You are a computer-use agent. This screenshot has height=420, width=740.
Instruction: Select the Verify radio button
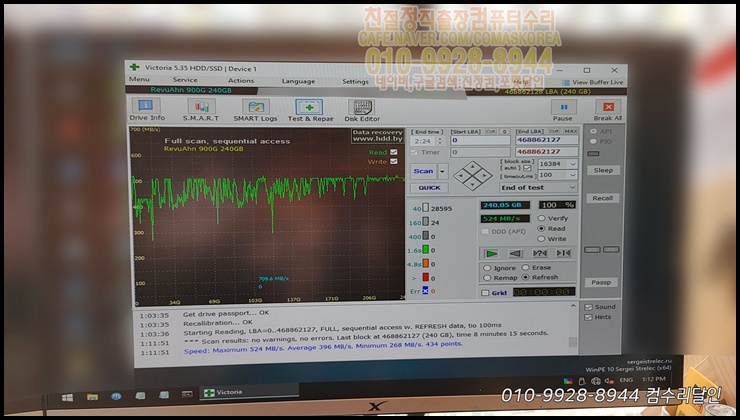pos(541,218)
